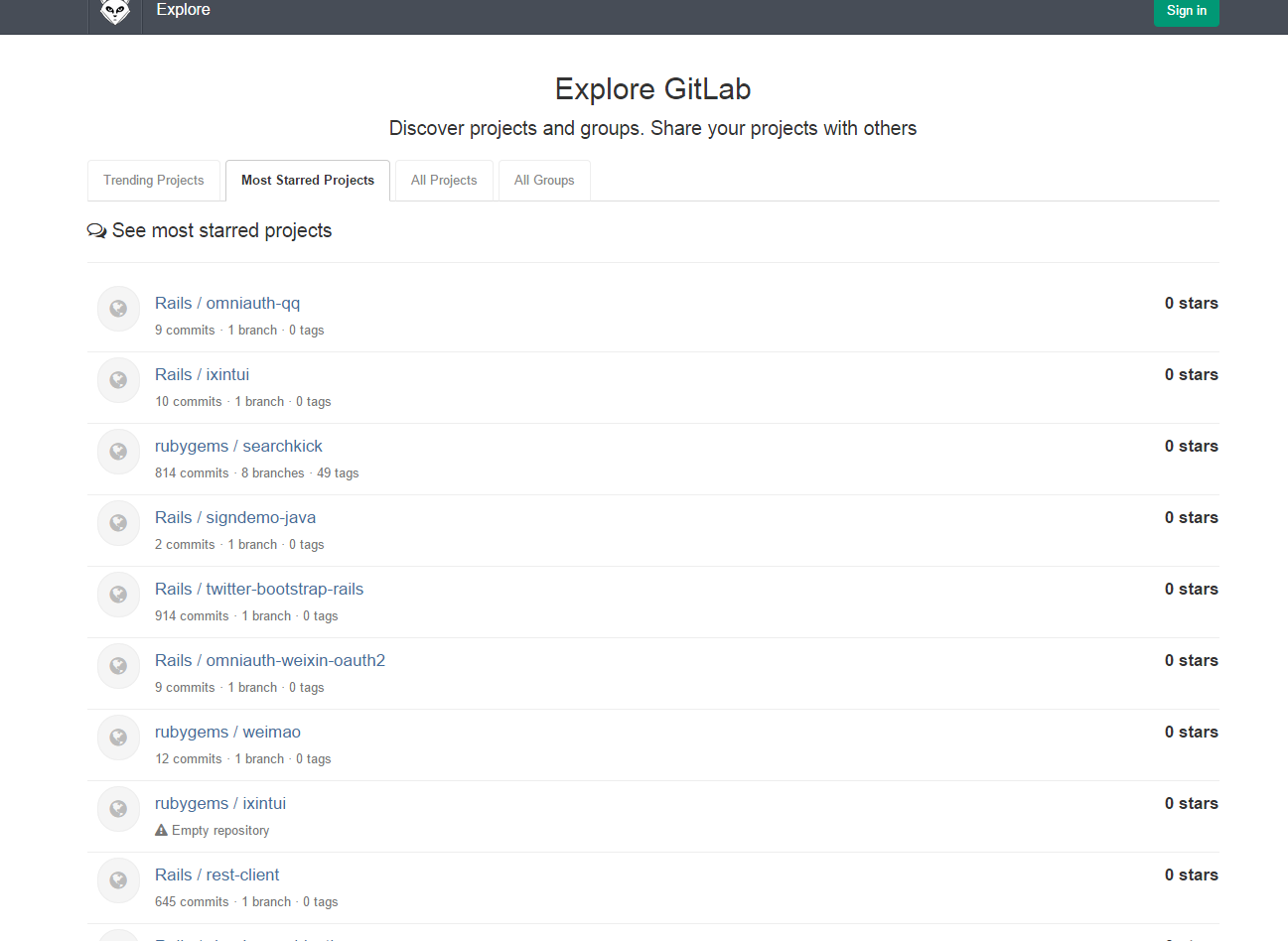Open the Rails / rest-client project
The width and height of the screenshot is (1288, 941).
(217, 875)
